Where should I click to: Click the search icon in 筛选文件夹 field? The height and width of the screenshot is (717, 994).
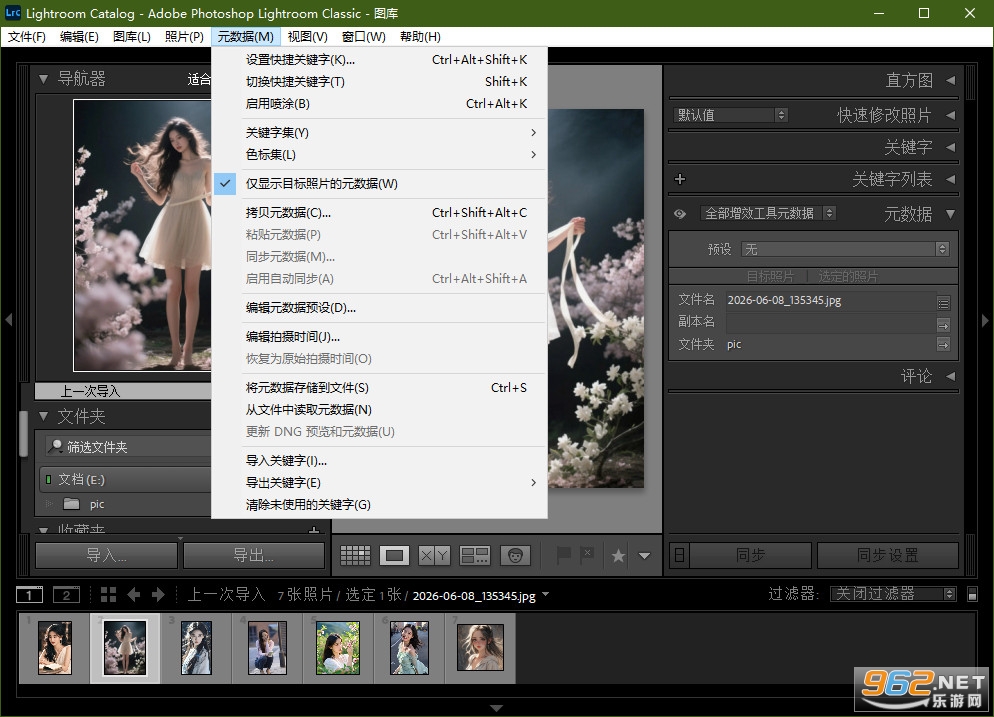coord(56,446)
